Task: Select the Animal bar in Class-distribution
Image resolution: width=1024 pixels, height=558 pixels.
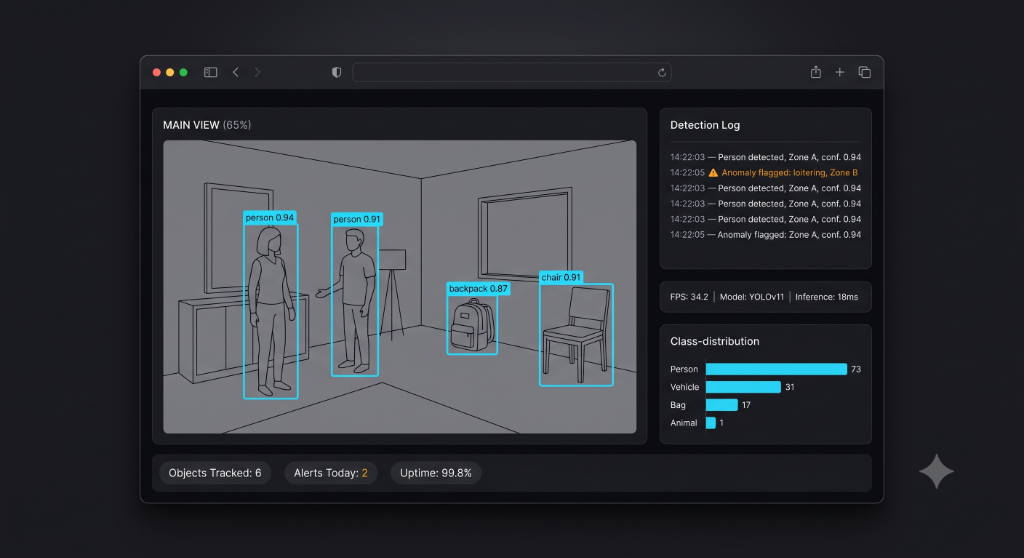Action: point(711,423)
